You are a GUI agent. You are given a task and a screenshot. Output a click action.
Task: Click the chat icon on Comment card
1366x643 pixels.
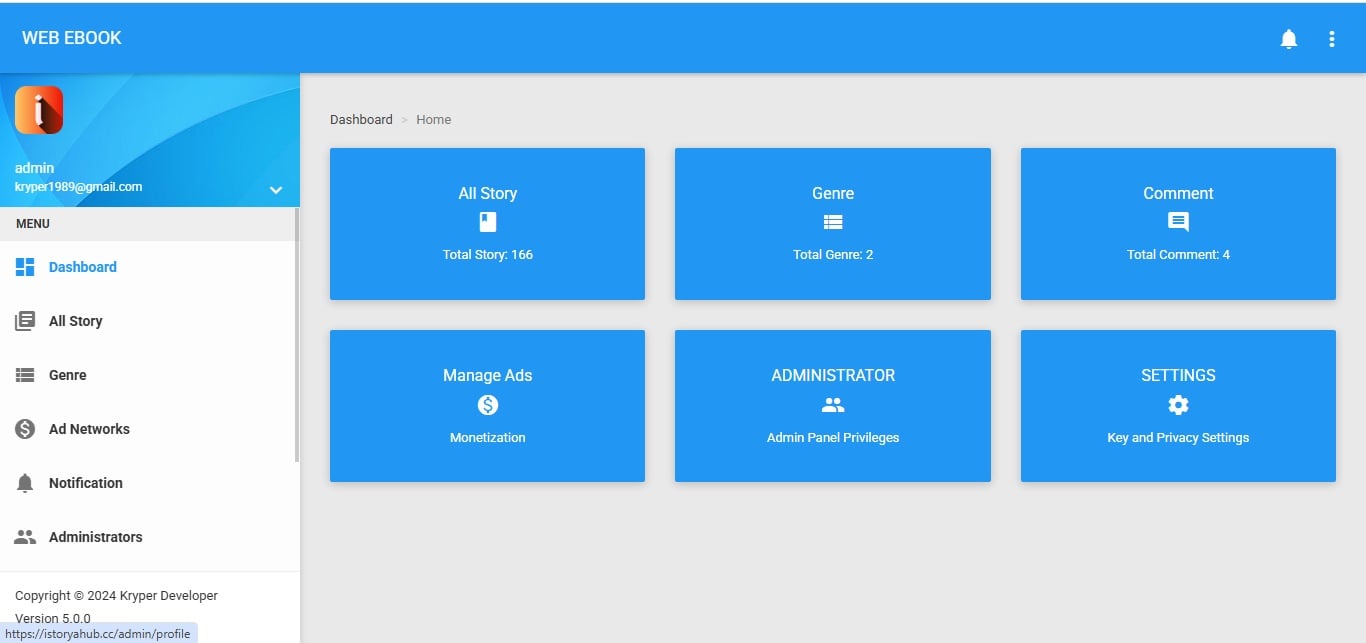click(1178, 222)
